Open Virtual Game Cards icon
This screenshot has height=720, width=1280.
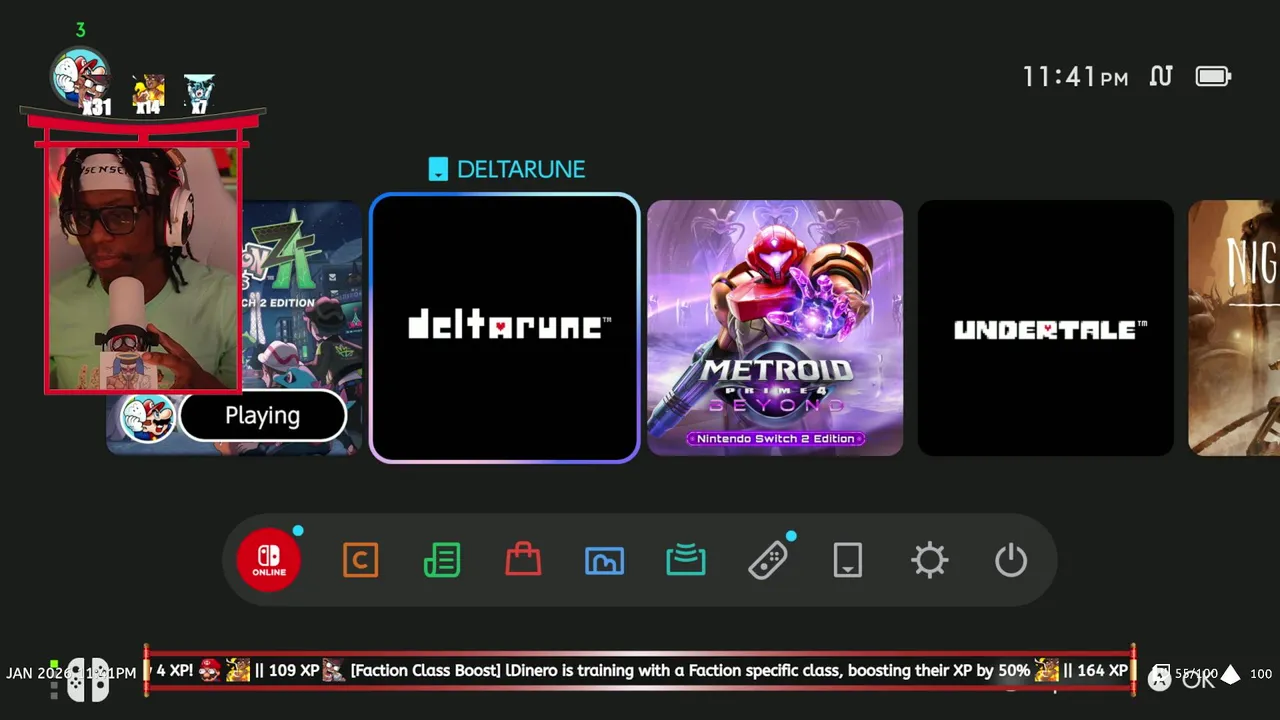click(848, 560)
